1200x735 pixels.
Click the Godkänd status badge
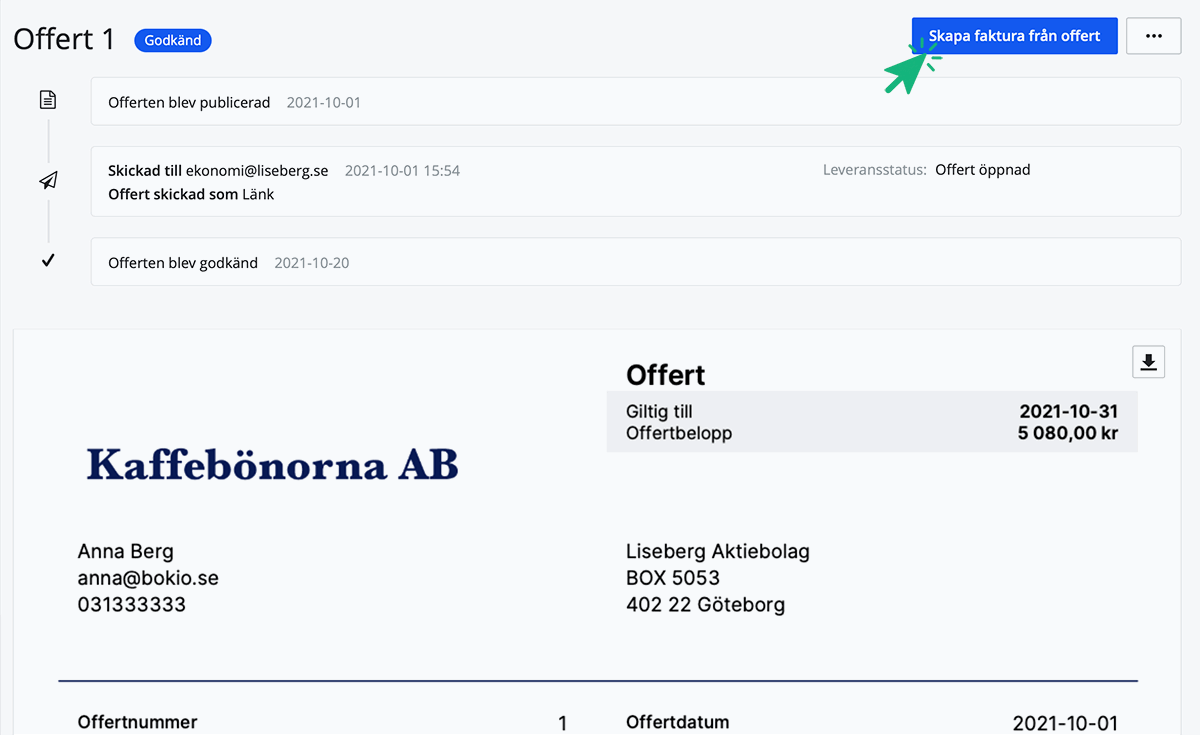click(173, 41)
